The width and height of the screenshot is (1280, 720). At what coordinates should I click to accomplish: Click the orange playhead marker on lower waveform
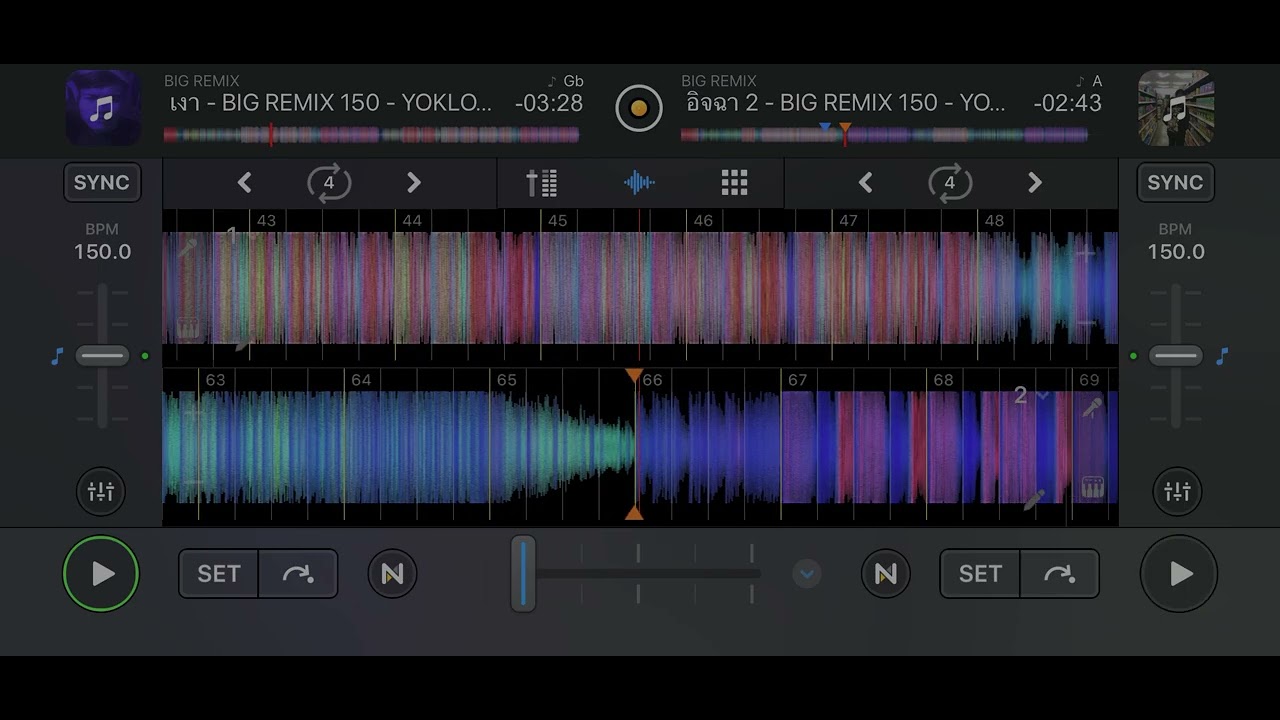(634, 375)
